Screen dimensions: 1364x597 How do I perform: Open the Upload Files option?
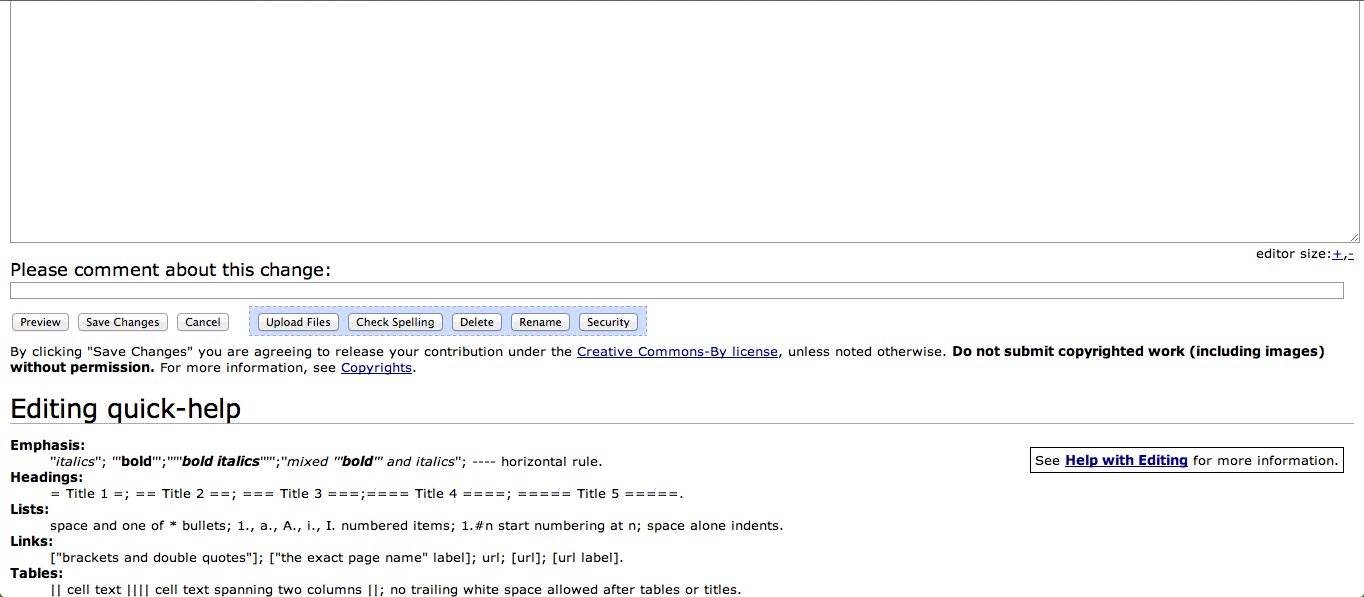pyautogui.click(x=298, y=322)
